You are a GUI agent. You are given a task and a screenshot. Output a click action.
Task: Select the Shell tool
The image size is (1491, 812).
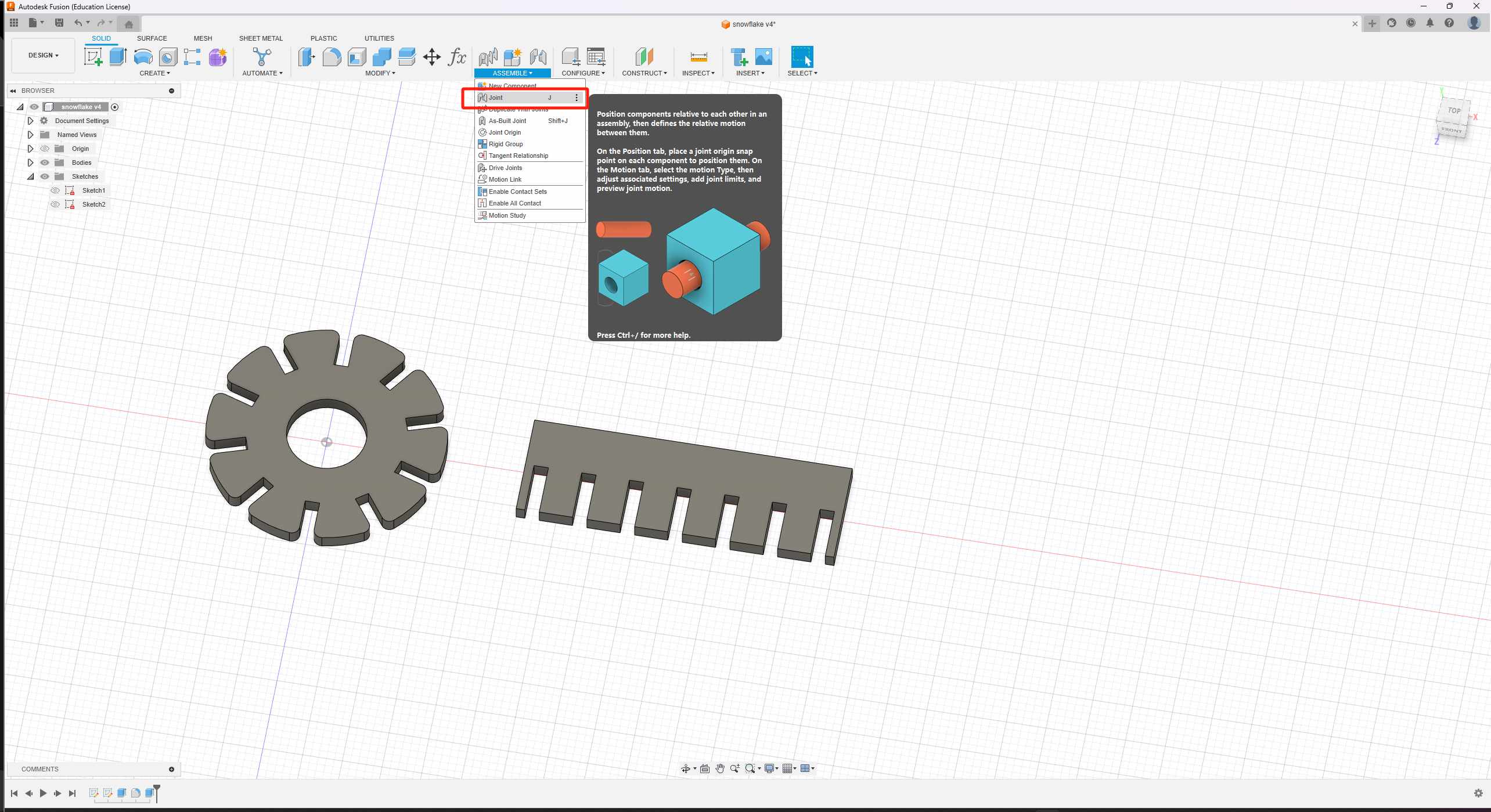(x=356, y=57)
